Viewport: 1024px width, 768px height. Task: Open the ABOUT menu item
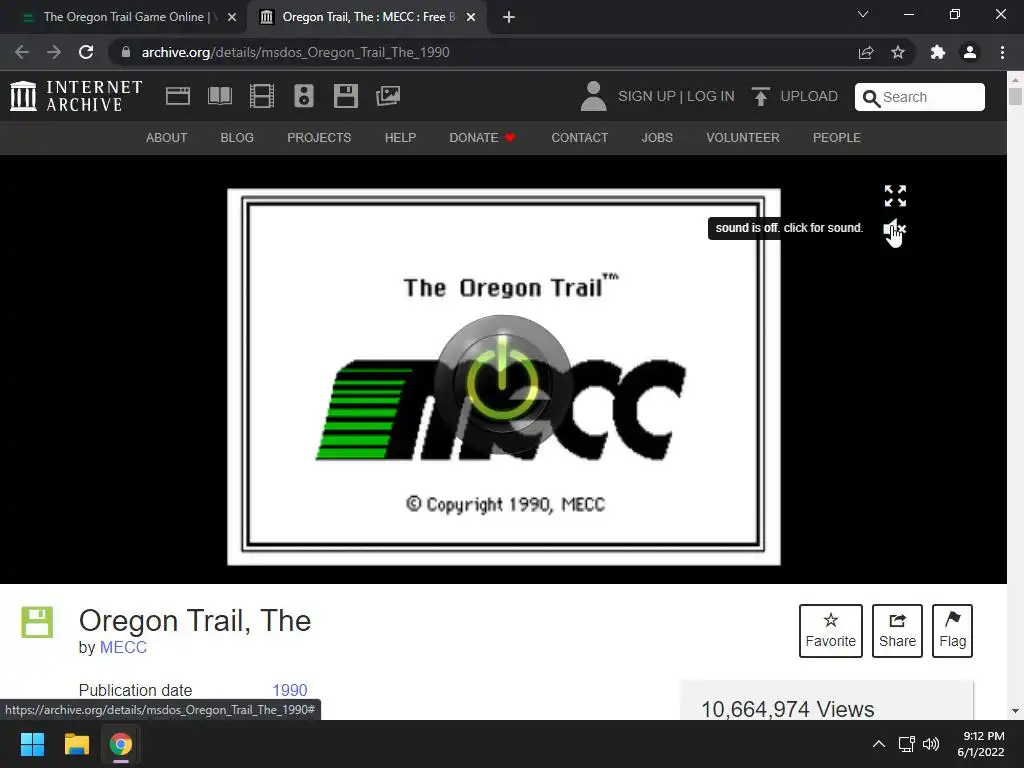click(167, 138)
